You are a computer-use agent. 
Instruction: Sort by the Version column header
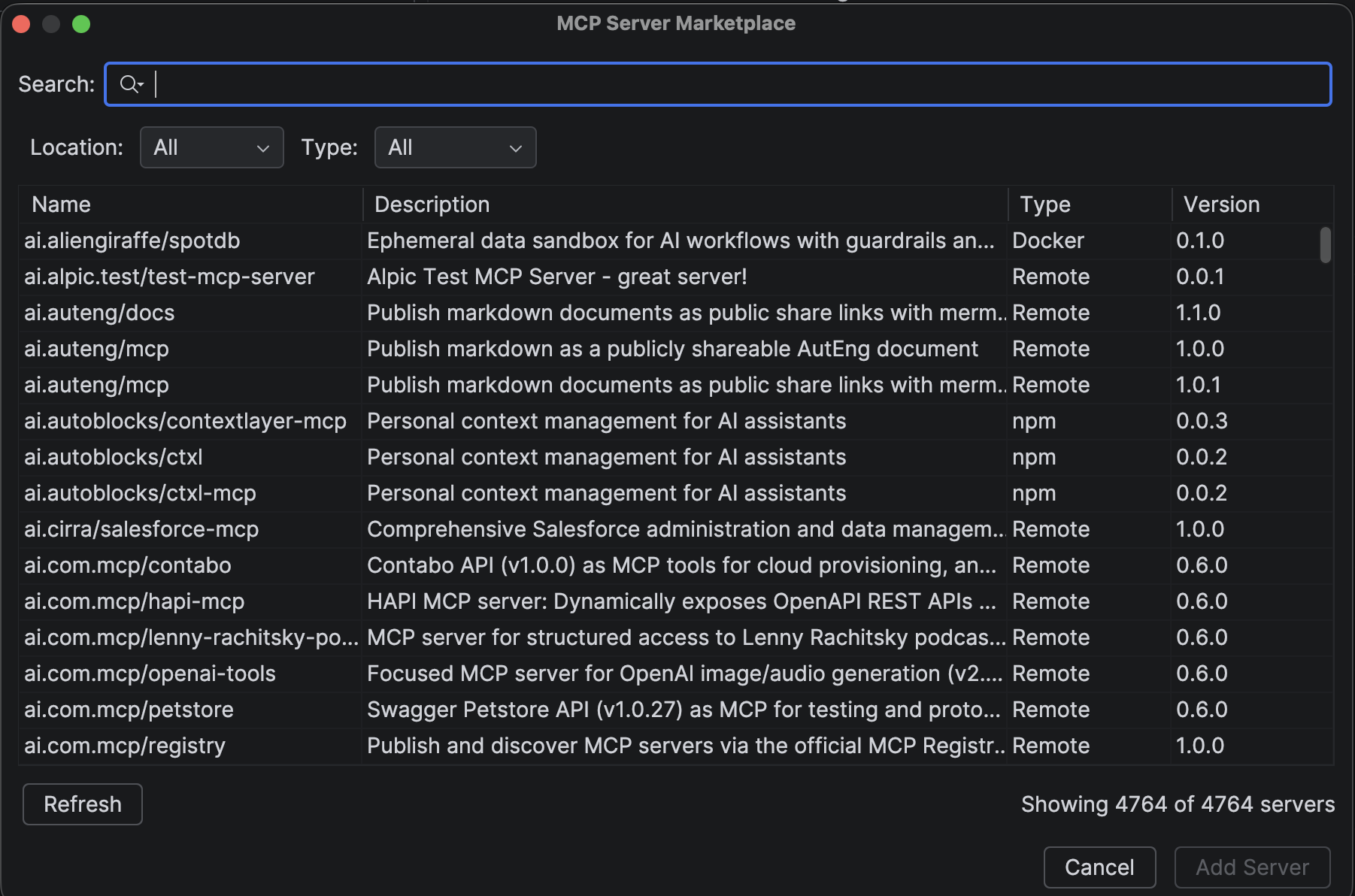1252,204
